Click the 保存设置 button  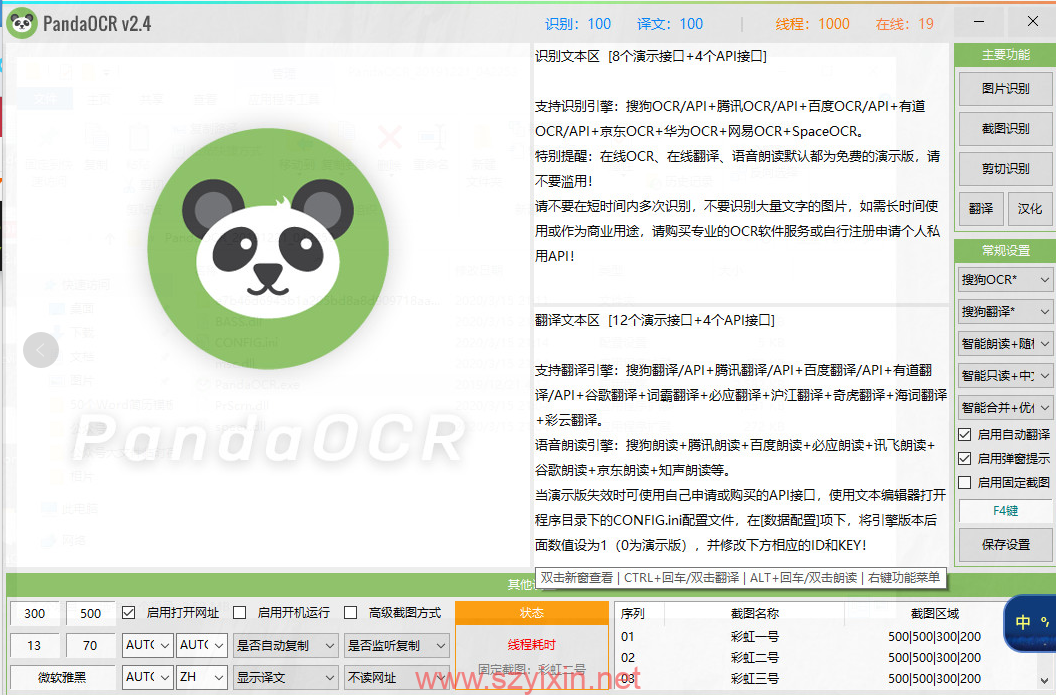click(x=1004, y=545)
